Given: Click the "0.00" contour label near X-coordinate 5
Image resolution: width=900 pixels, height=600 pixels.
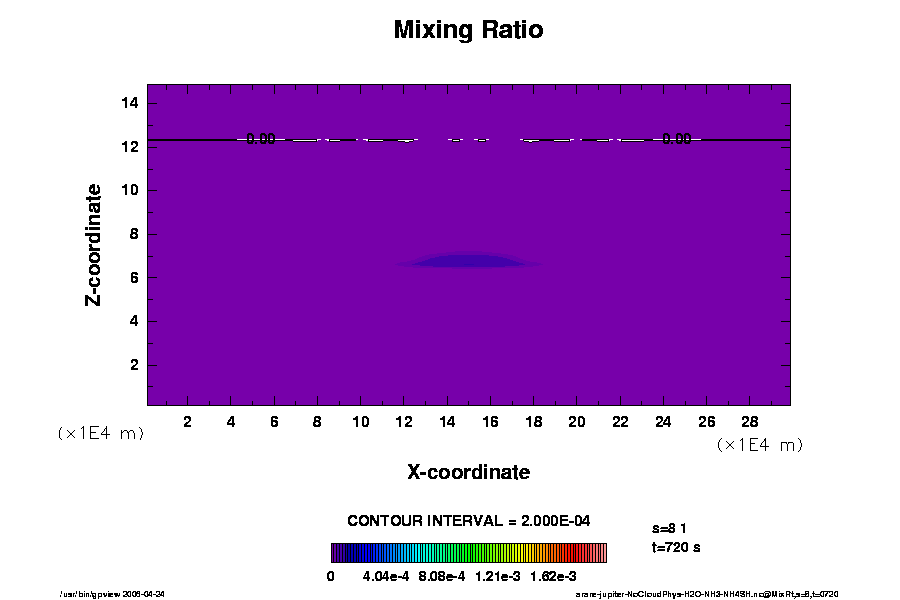Looking at the screenshot, I should pos(261,139).
